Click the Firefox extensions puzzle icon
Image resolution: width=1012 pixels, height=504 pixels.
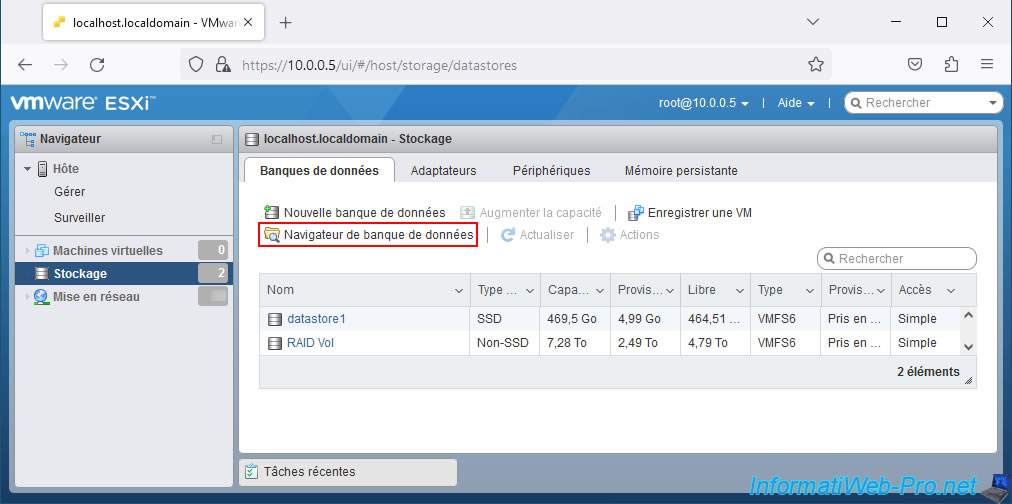951,64
